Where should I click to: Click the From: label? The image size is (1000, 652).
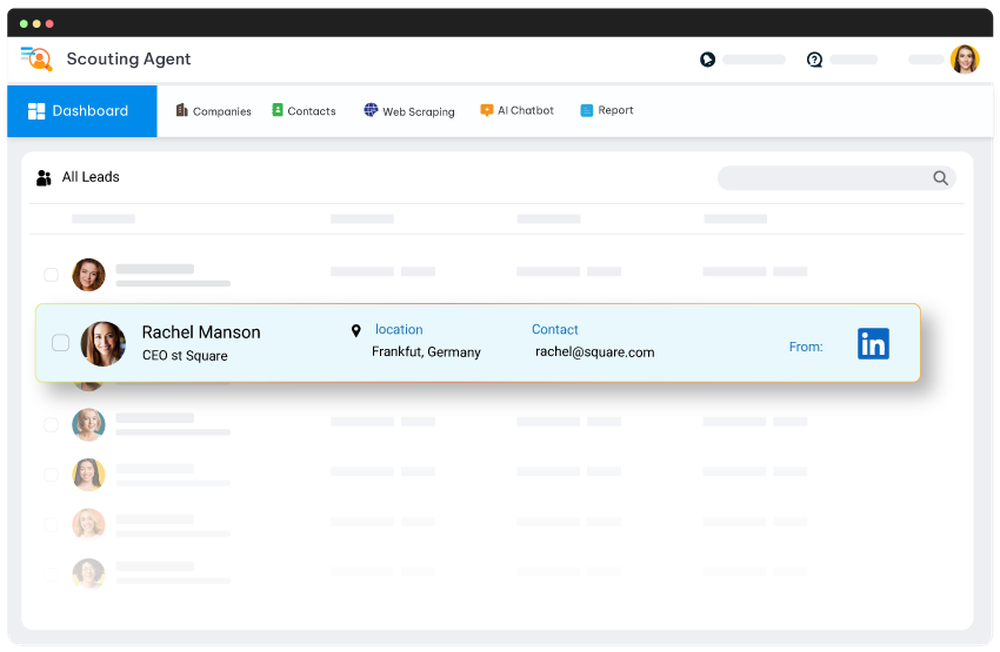point(806,347)
